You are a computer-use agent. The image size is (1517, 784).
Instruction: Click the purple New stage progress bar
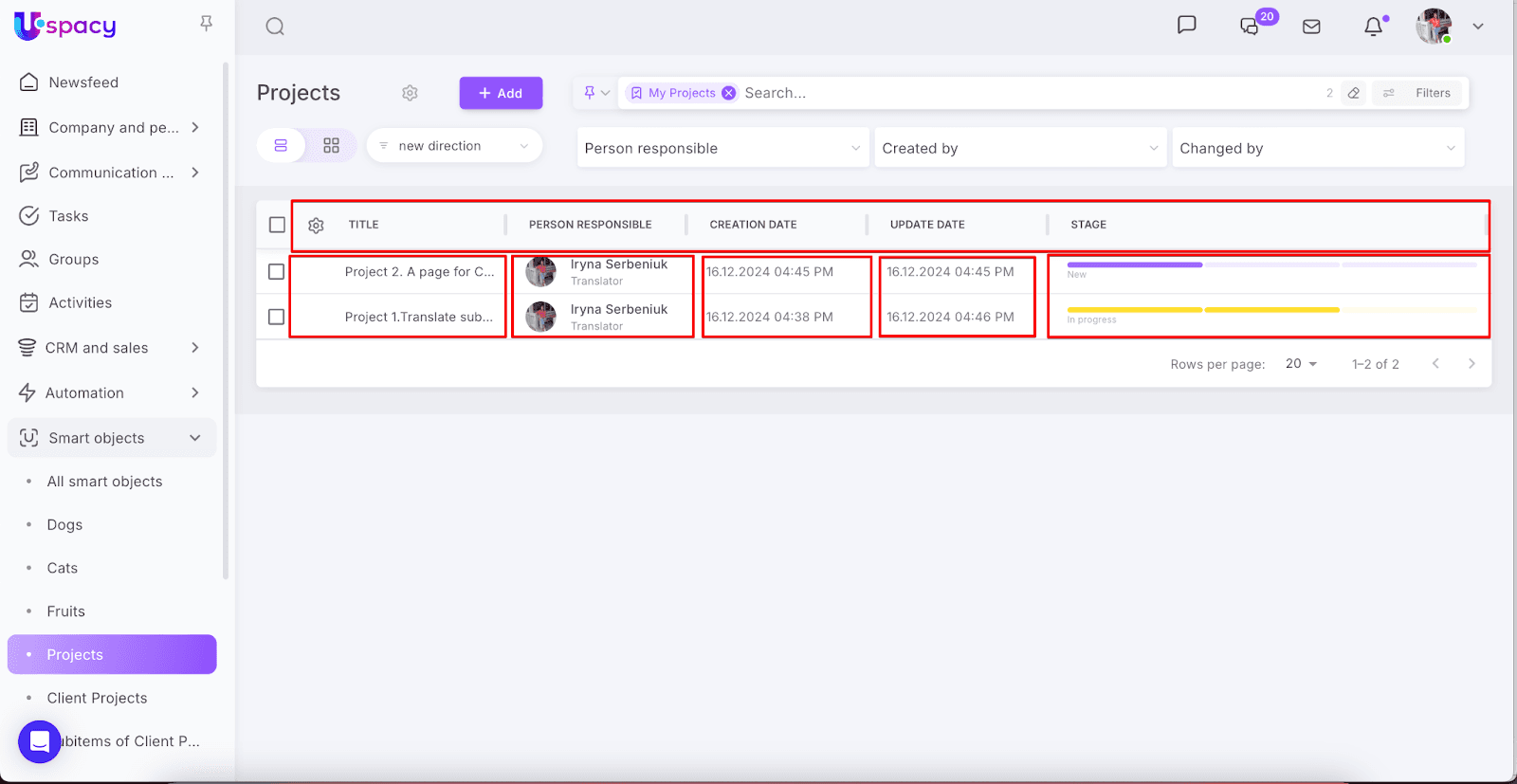pos(1134,265)
